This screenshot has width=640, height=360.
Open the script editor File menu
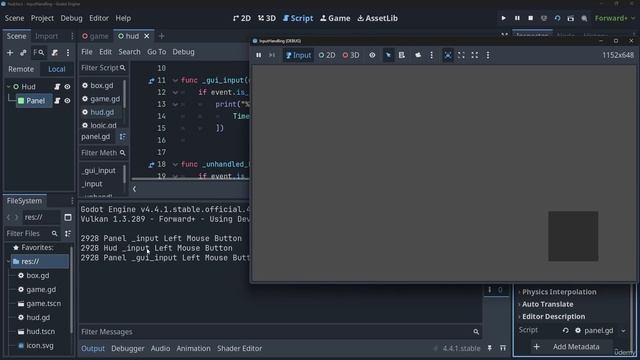point(87,52)
